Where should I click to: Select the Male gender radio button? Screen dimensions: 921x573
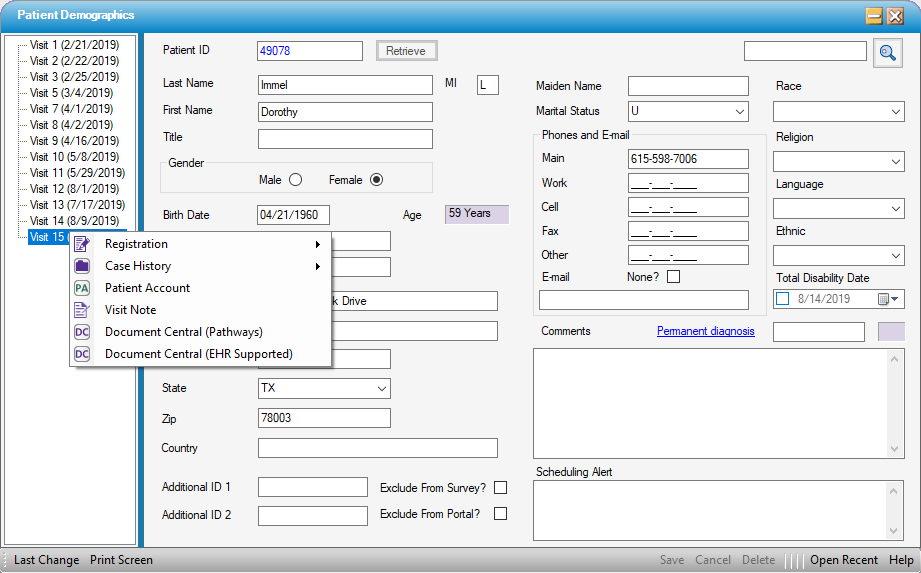coord(295,180)
